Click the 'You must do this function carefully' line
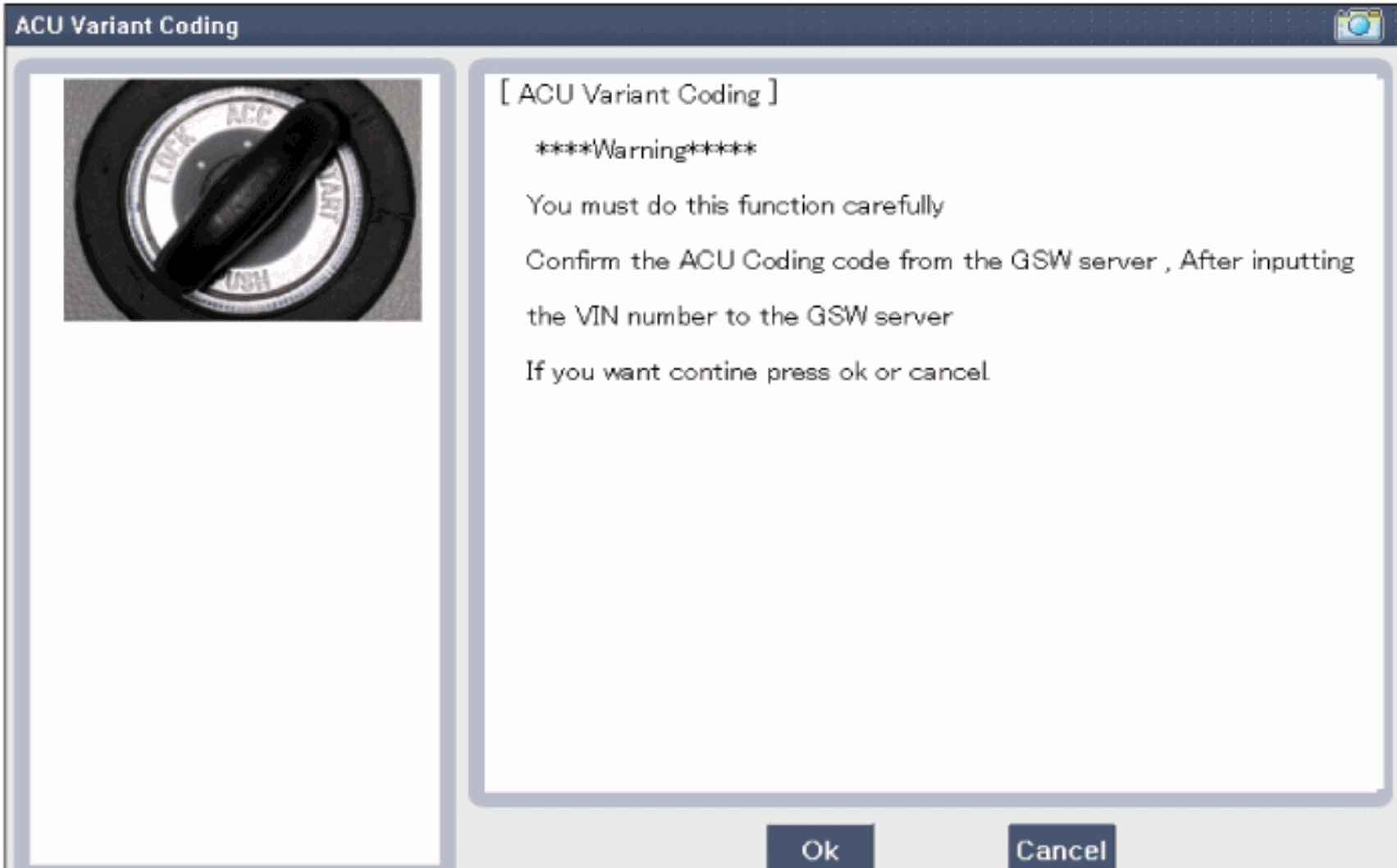The width and height of the screenshot is (1397, 868). click(734, 205)
